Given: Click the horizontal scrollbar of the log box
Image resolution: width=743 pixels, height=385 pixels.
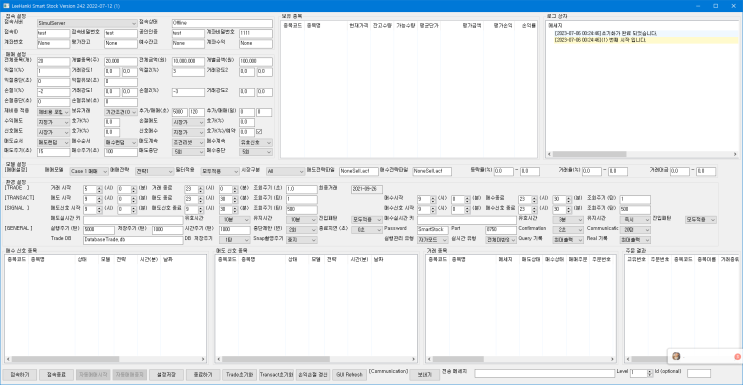Looking at the screenshot, I should (642, 154).
